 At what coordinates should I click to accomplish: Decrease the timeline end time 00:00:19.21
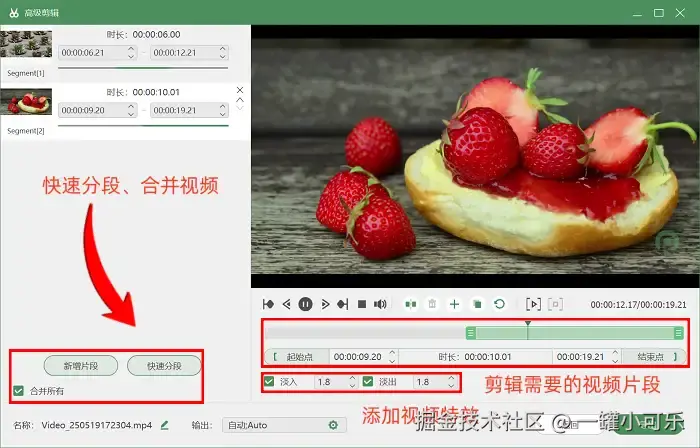[615, 361]
